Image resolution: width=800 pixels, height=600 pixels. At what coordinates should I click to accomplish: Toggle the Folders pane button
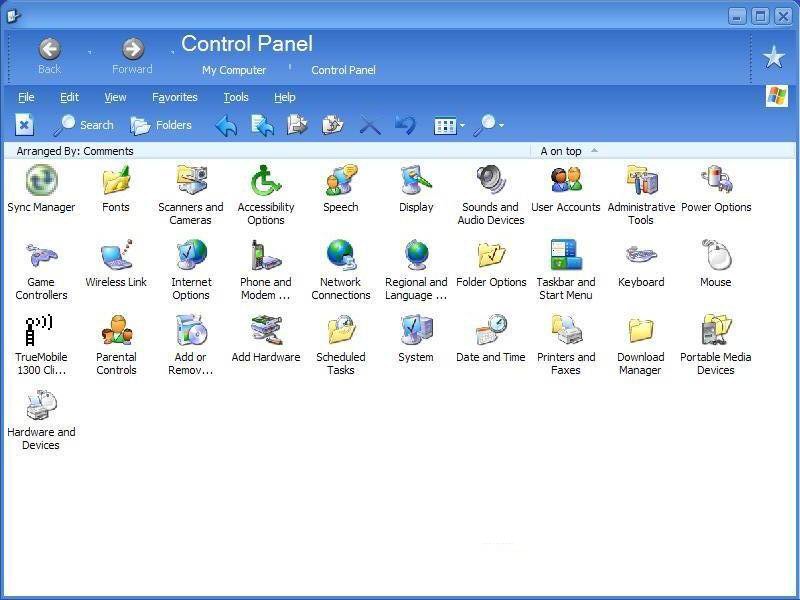(161, 125)
